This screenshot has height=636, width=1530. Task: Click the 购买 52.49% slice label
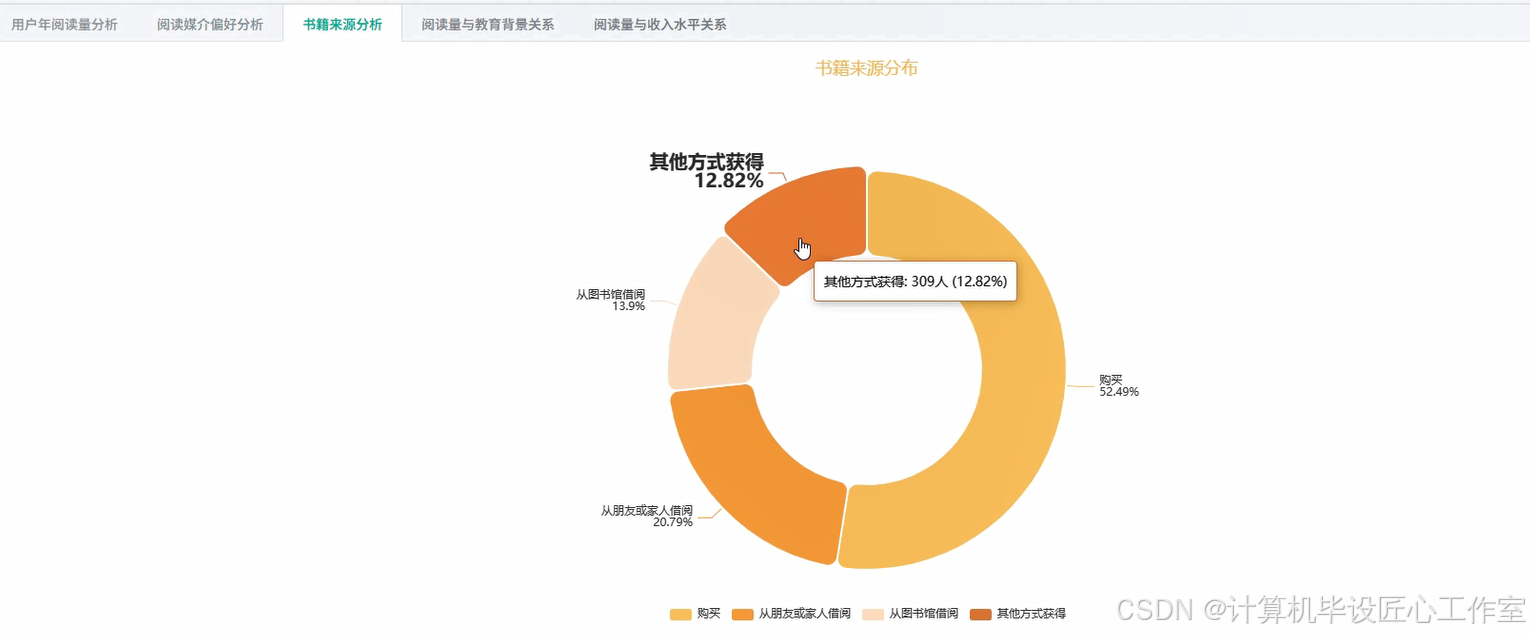click(x=1119, y=386)
